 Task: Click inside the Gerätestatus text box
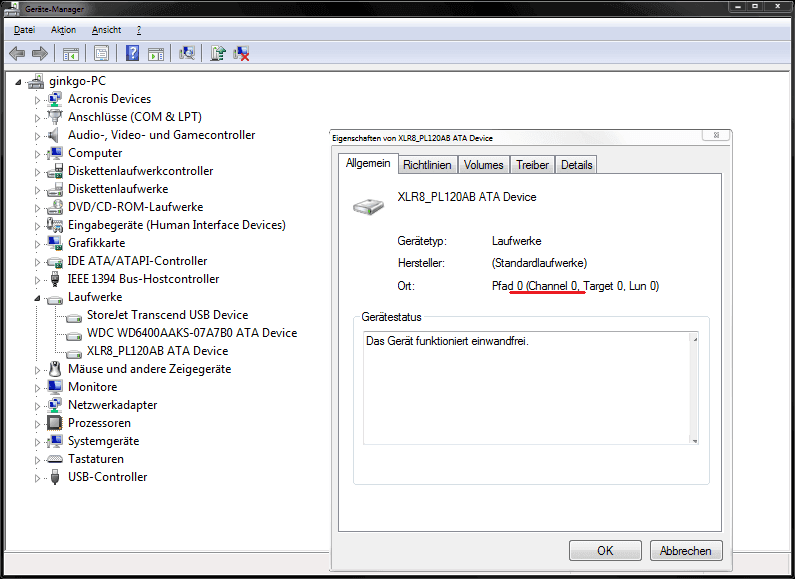[527, 388]
